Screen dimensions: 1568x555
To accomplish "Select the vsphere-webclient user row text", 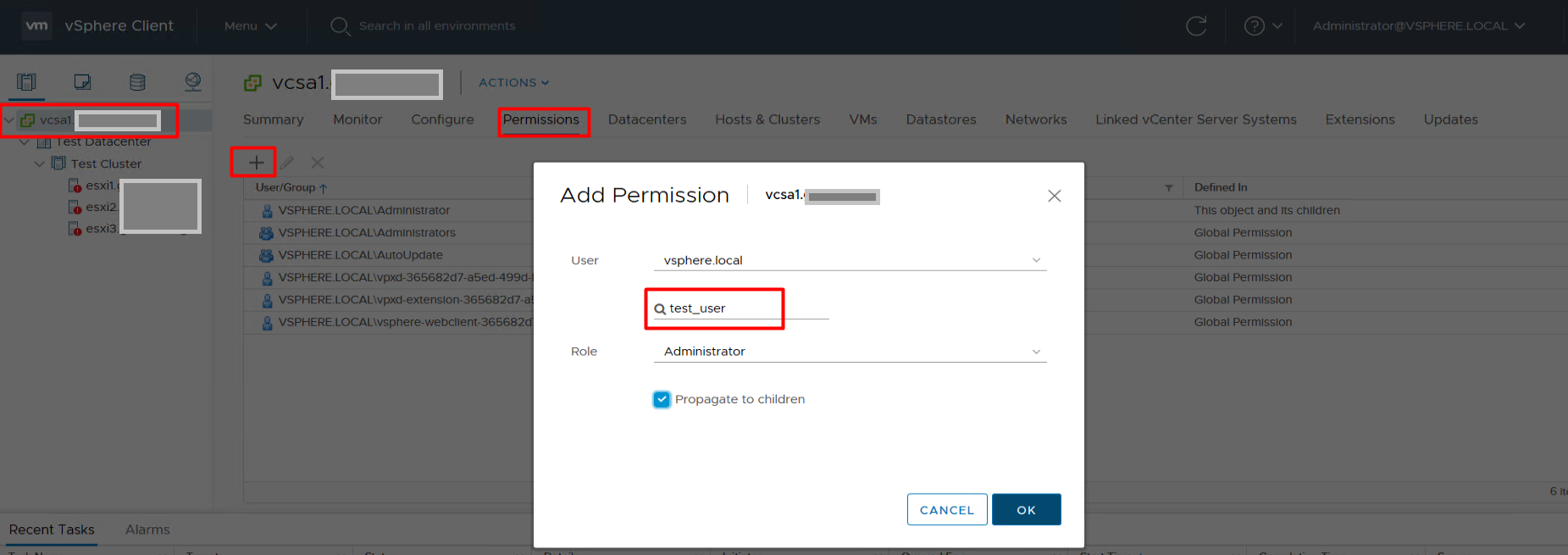I will click(406, 323).
